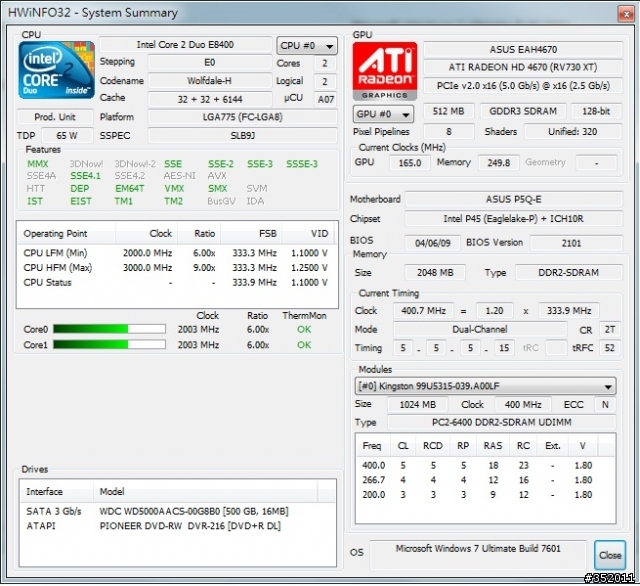Click the VMX feature label
The height and width of the screenshot is (586, 640).
coord(174,189)
